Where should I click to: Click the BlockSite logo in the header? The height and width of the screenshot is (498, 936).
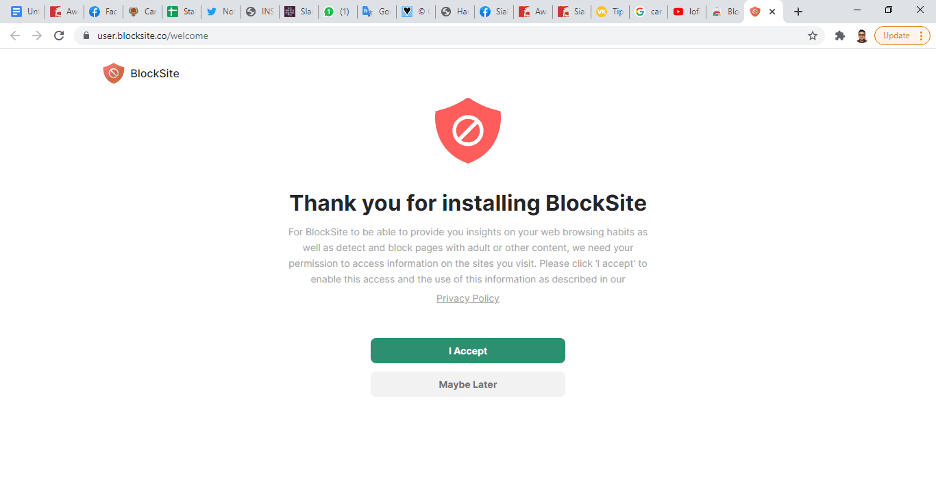click(x=141, y=73)
